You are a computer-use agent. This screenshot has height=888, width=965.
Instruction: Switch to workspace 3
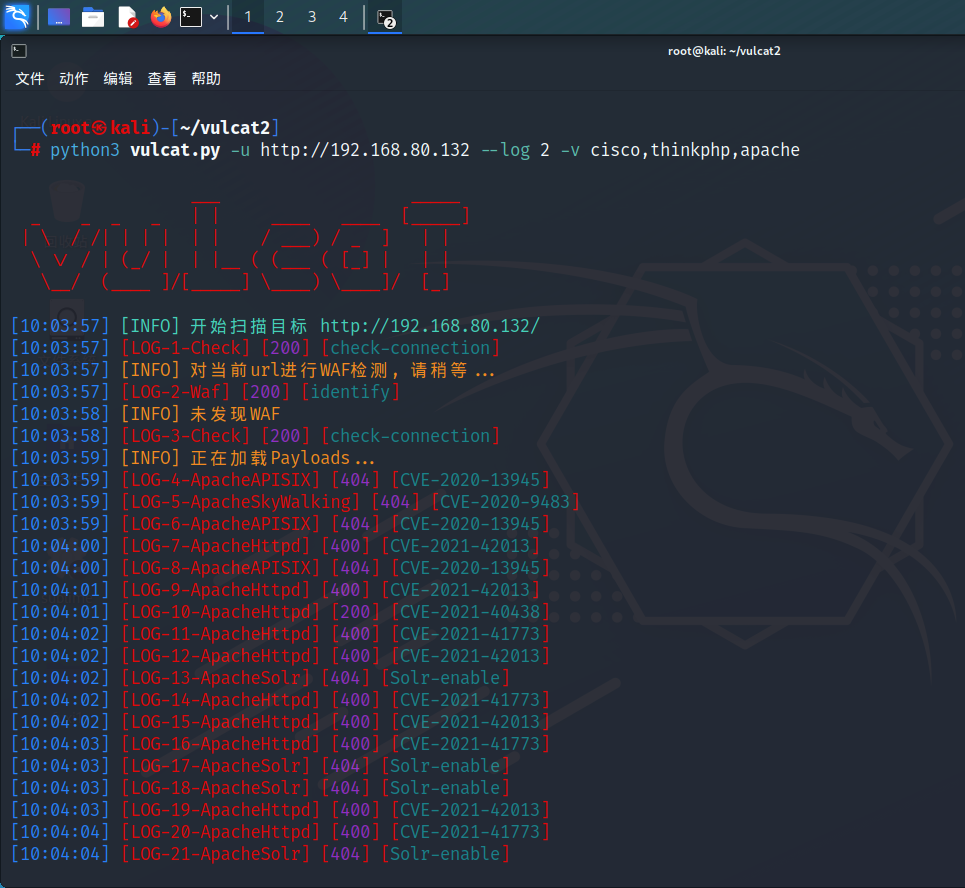[312, 17]
